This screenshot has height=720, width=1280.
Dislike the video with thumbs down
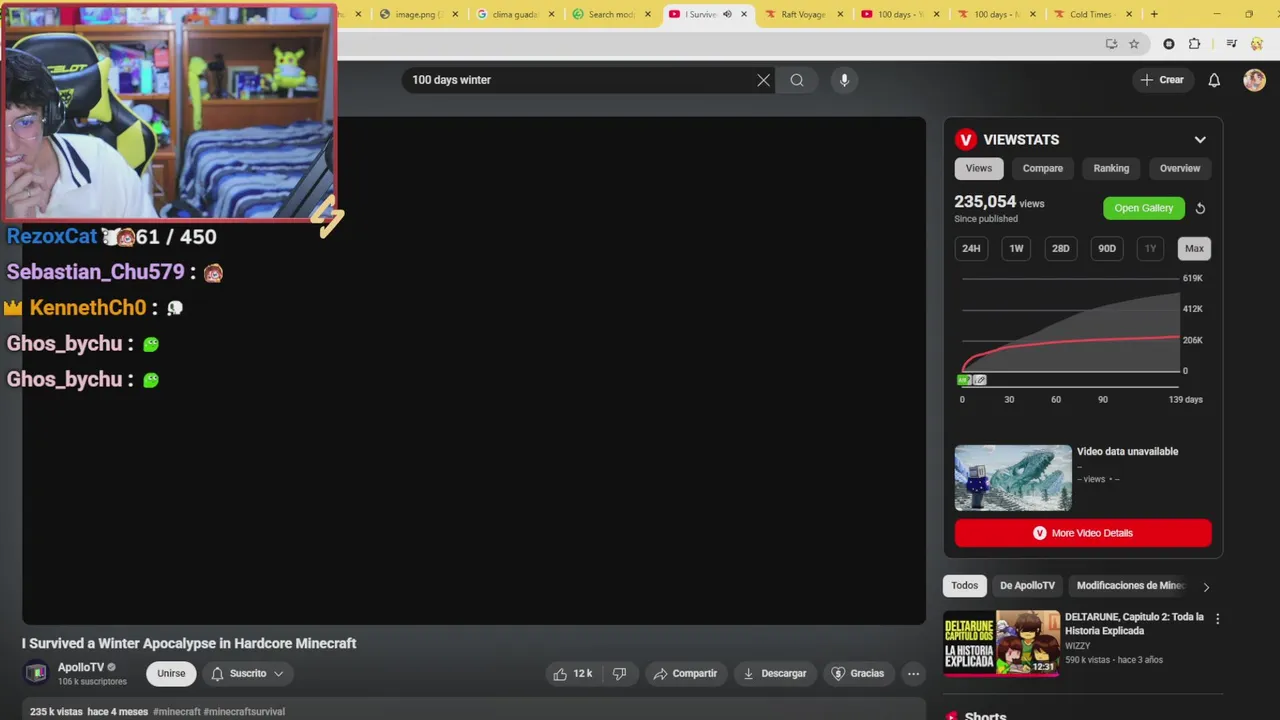coord(619,674)
